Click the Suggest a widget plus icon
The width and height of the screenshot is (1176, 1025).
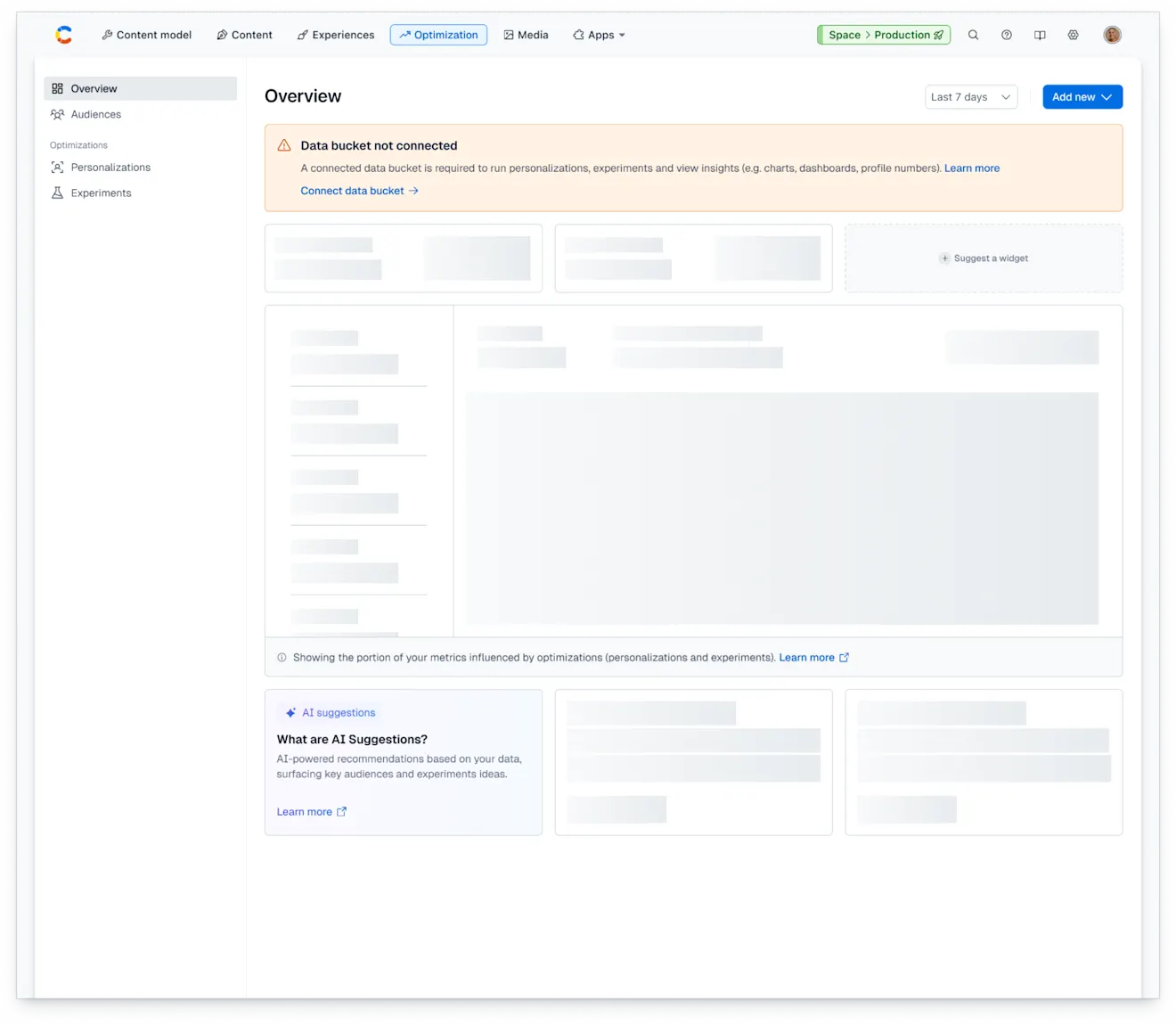pyautogui.click(x=944, y=258)
